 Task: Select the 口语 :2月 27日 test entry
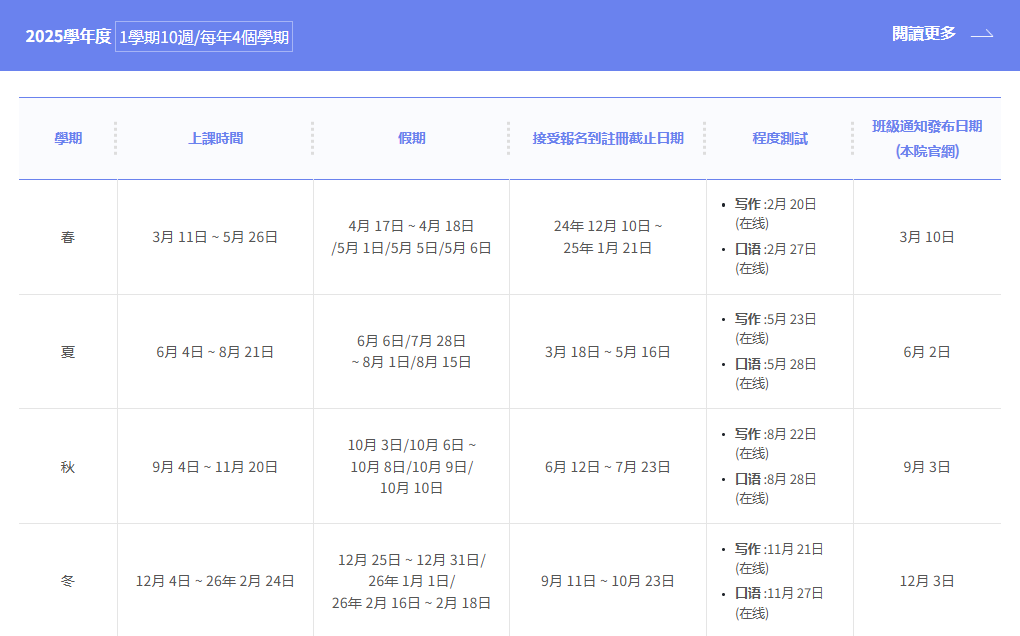tap(775, 249)
